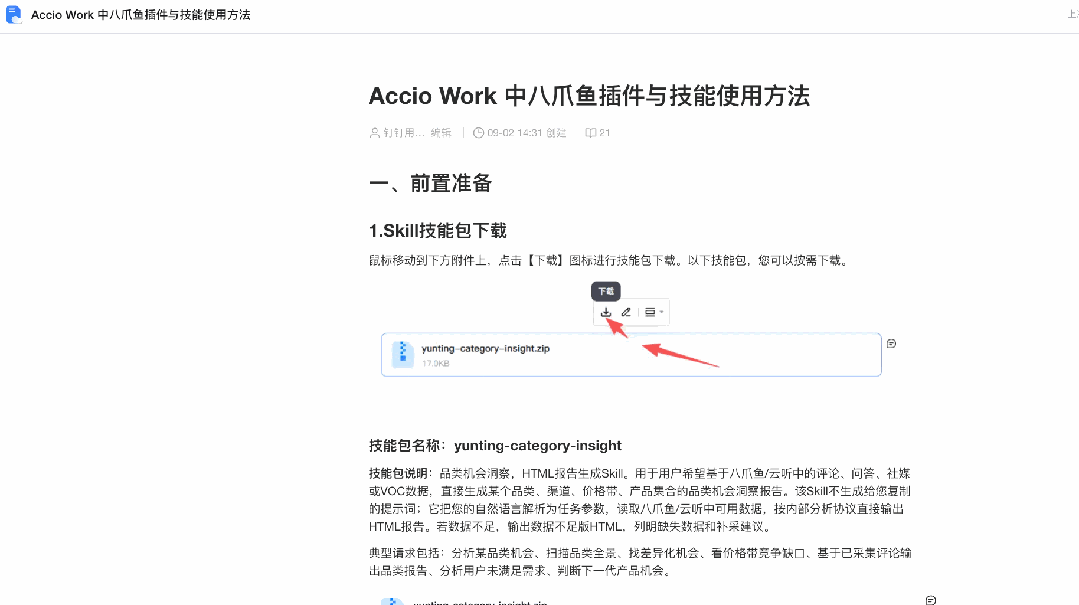Screen dimensions: 1079x605
Task: Click the bold line '技能包名称: yunting-category-insight'
Action: [495, 446]
